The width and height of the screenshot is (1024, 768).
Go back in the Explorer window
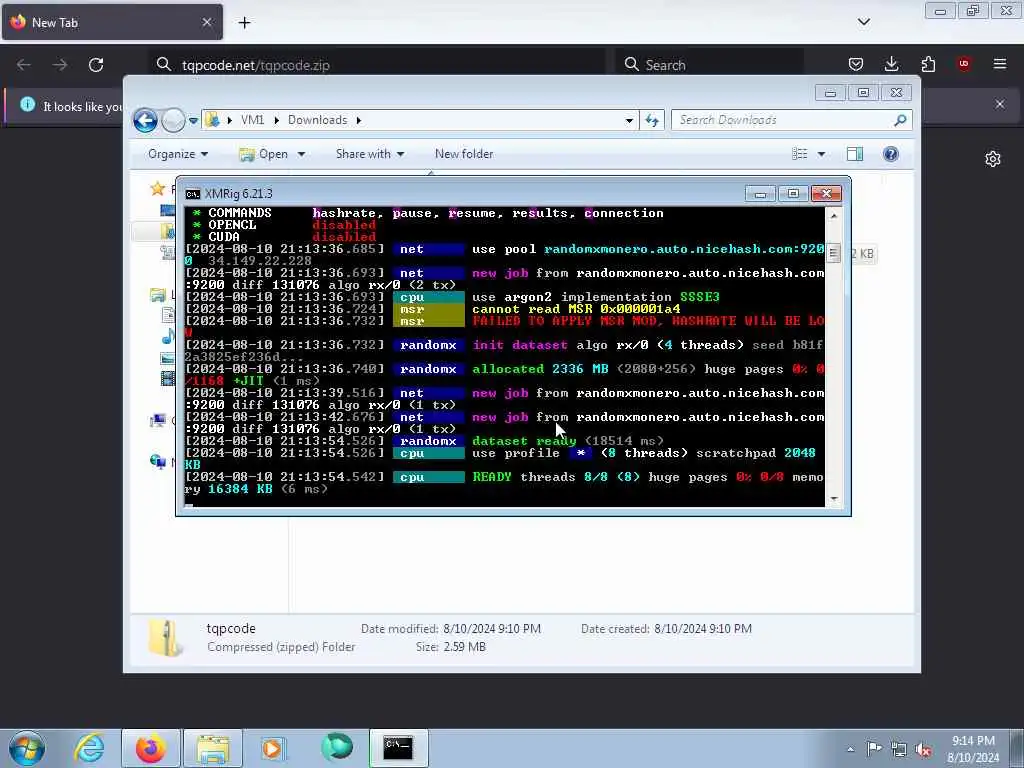145,120
